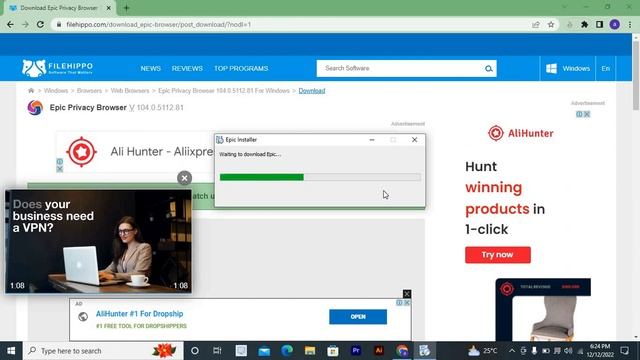Click the Epic Privacy Browser logo icon
This screenshot has width=640, height=360.
point(35,108)
